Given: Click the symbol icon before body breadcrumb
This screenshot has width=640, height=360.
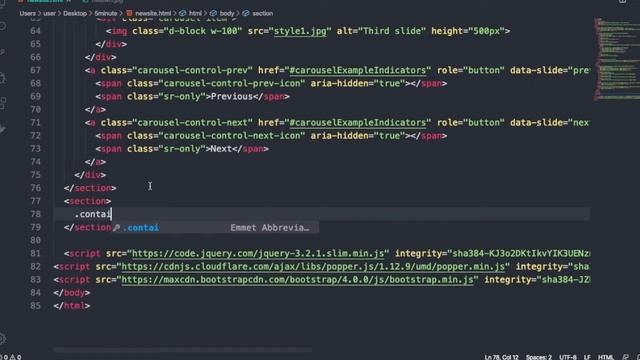Looking at the screenshot, I should 213,13.
